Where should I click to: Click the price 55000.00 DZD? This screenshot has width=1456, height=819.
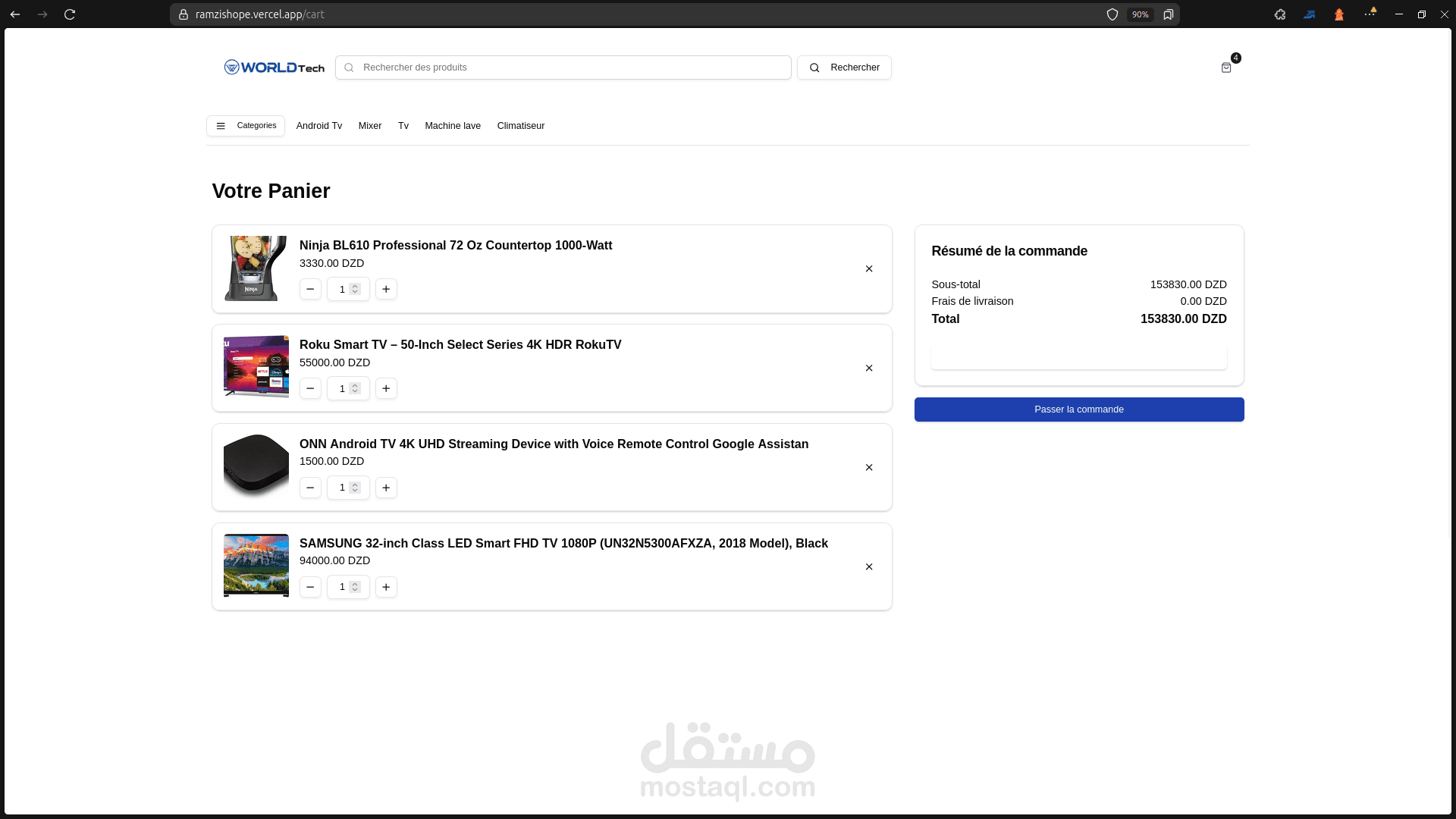(334, 362)
